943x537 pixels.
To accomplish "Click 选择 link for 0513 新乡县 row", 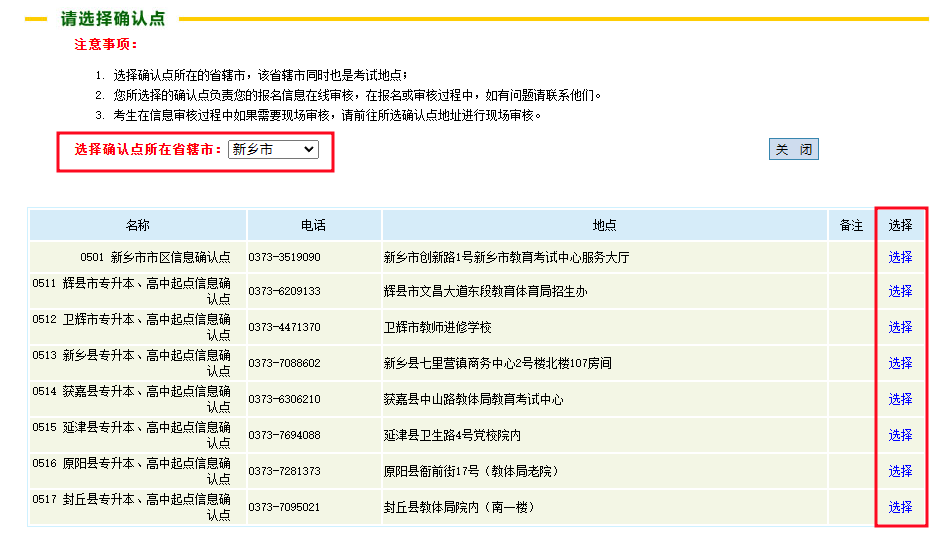I will 900,363.
